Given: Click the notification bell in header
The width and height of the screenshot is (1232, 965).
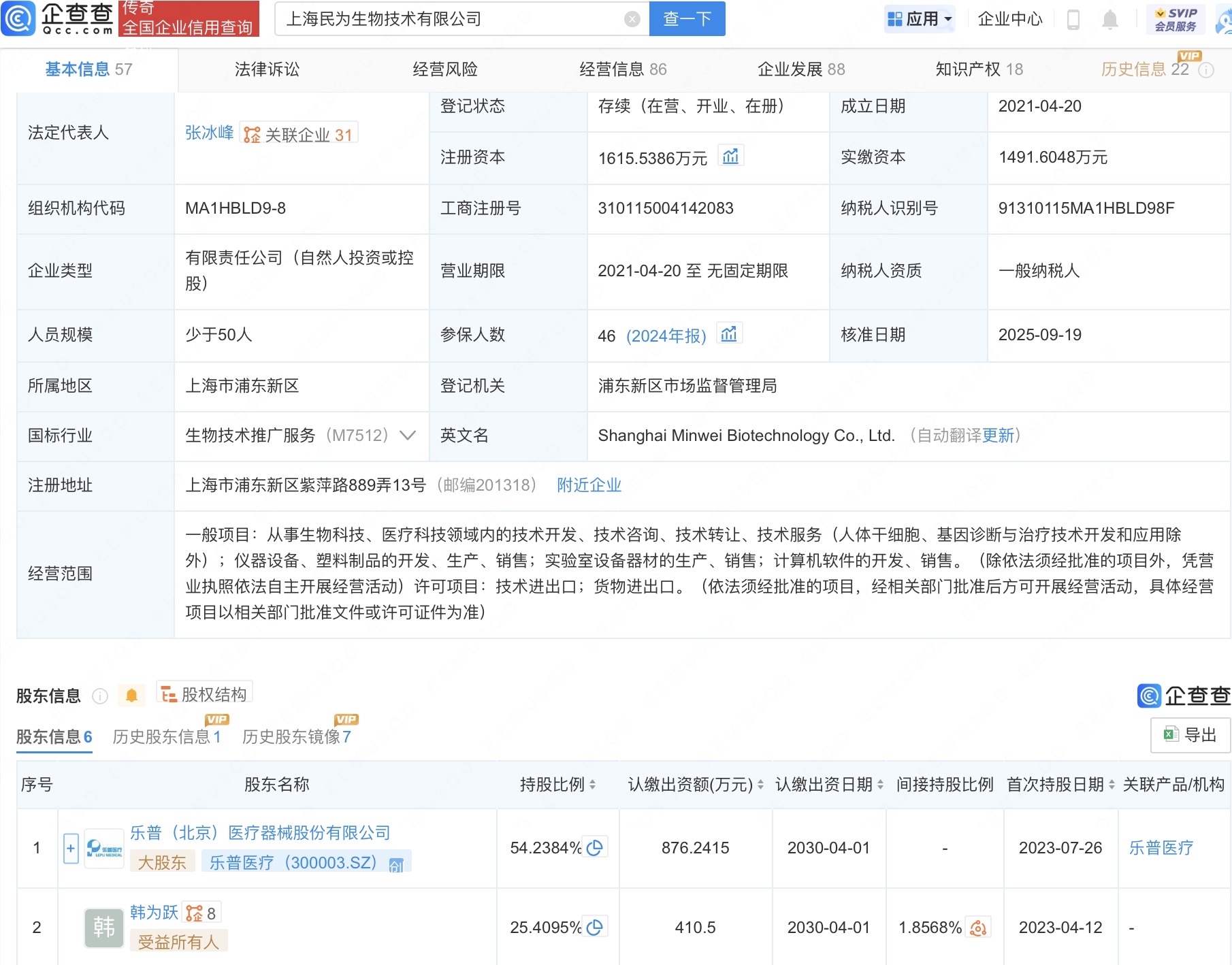Looking at the screenshot, I should point(1109,20).
